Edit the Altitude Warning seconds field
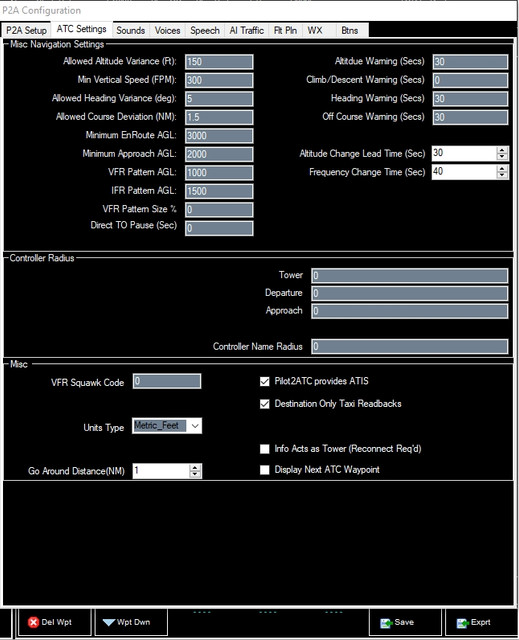This screenshot has width=519, height=640. [470, 62]
